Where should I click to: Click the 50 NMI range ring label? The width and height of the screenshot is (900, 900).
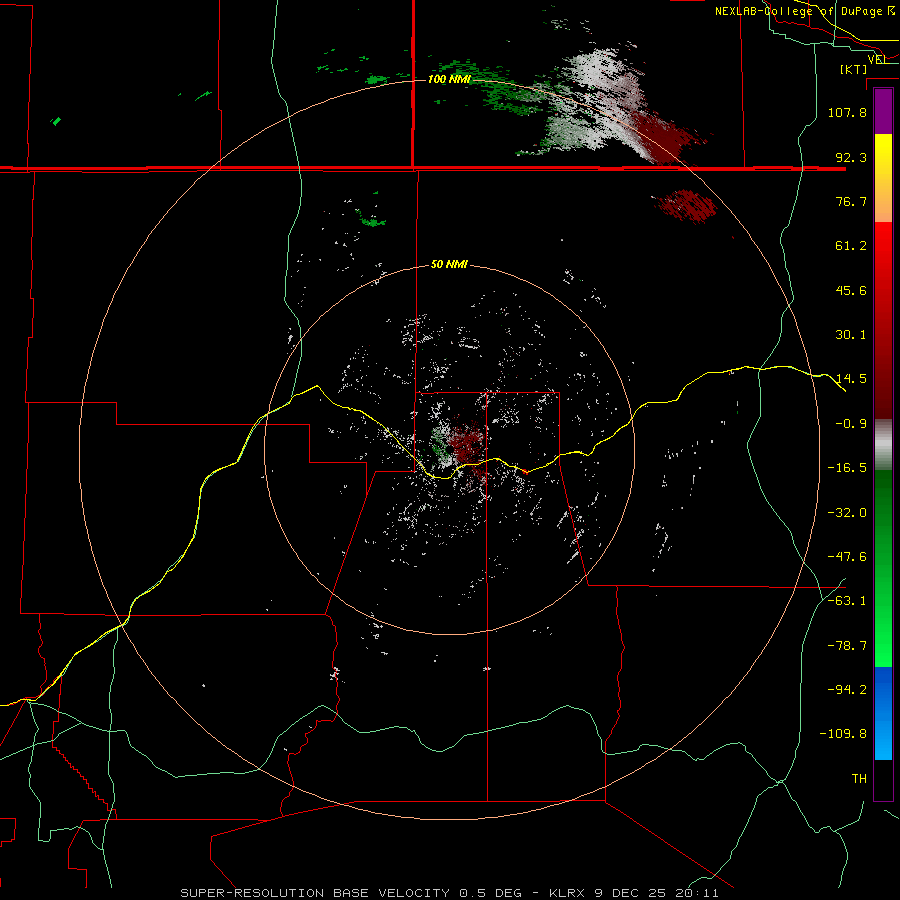pyautogui.click(x=449, y=265)
